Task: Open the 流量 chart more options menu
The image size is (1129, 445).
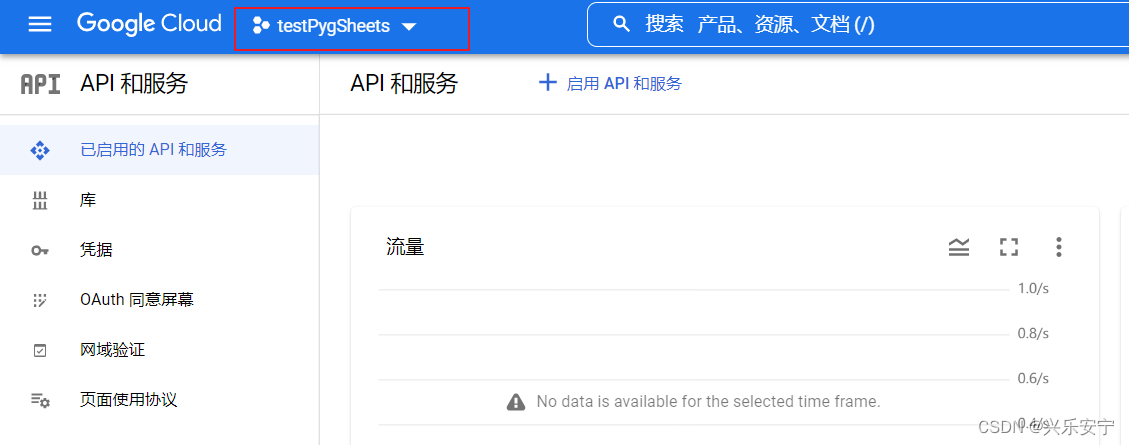Action: pyautogui.click(x=1058, y=247)
